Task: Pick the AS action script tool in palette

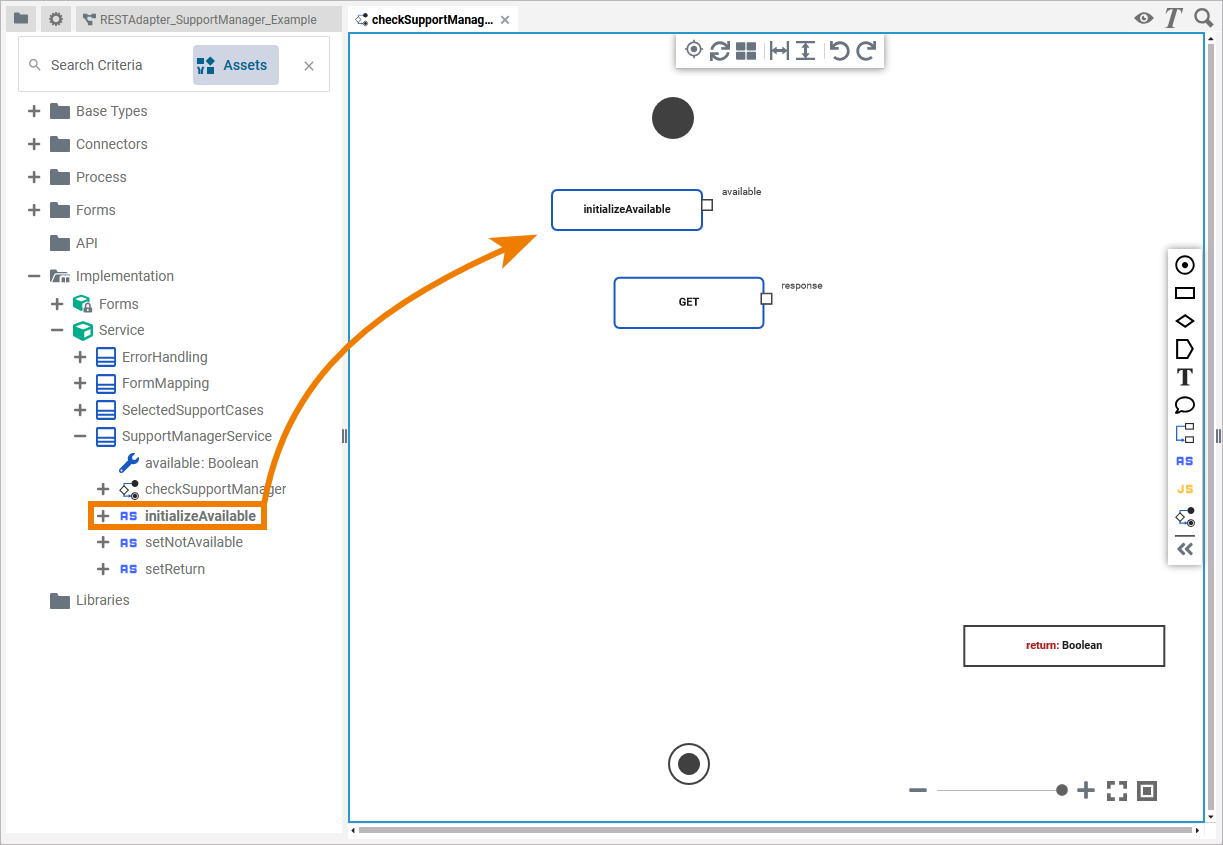Action: click(x=1185, y=461)
